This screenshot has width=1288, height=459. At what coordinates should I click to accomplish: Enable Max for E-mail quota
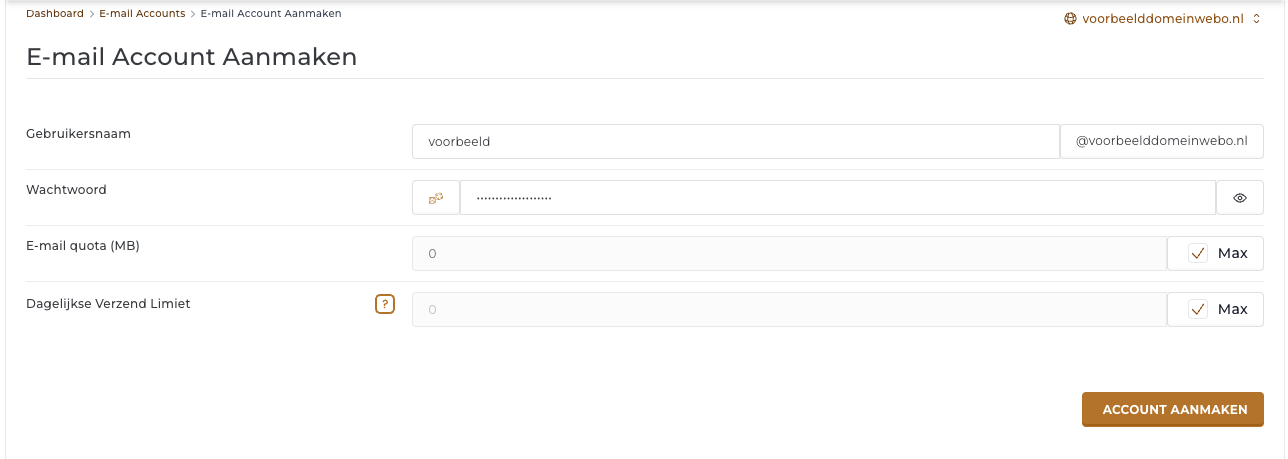(1198, 254)
